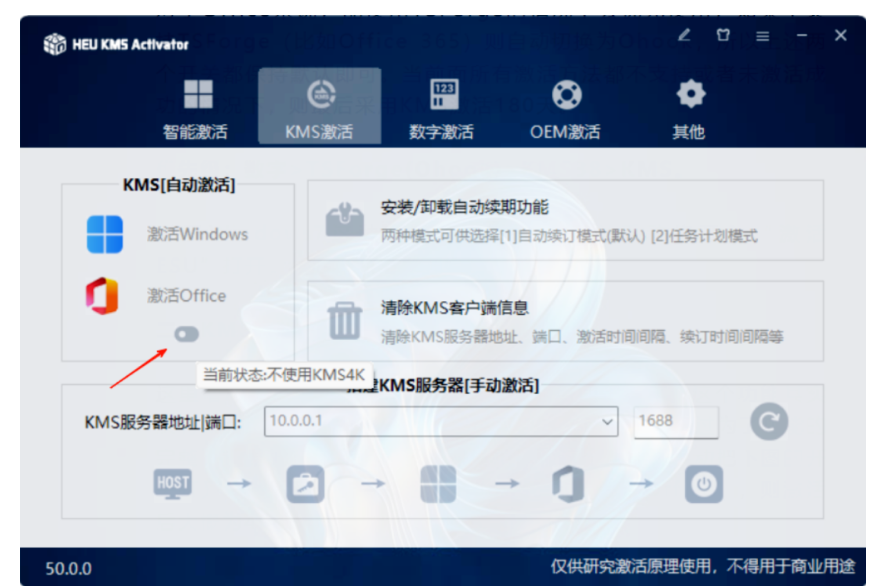Switch to the 数字激活 tab
This screenshot has height=587, width=879.
[x=442, y=105]
